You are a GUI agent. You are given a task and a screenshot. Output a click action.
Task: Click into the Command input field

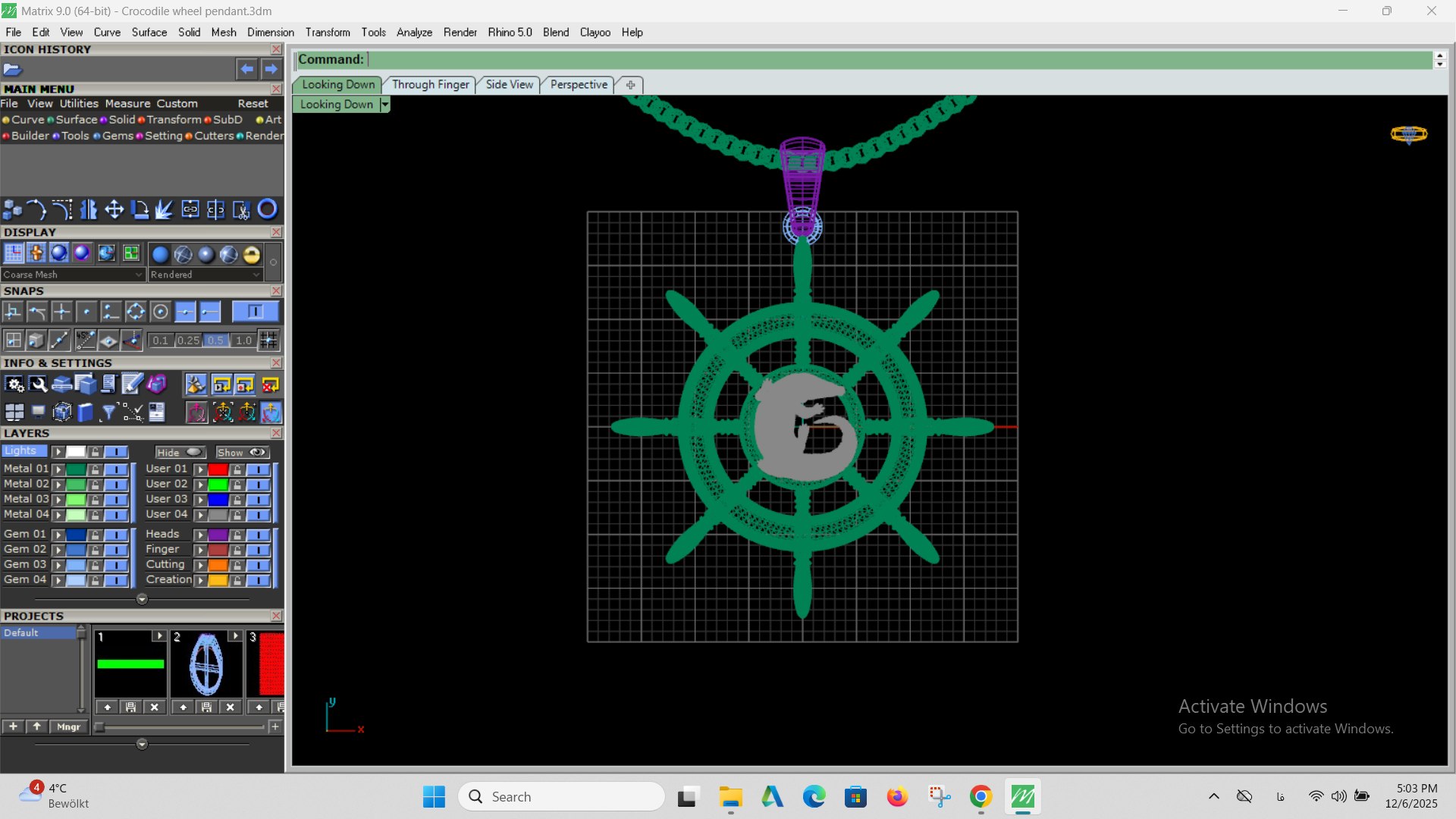point(899,59)
